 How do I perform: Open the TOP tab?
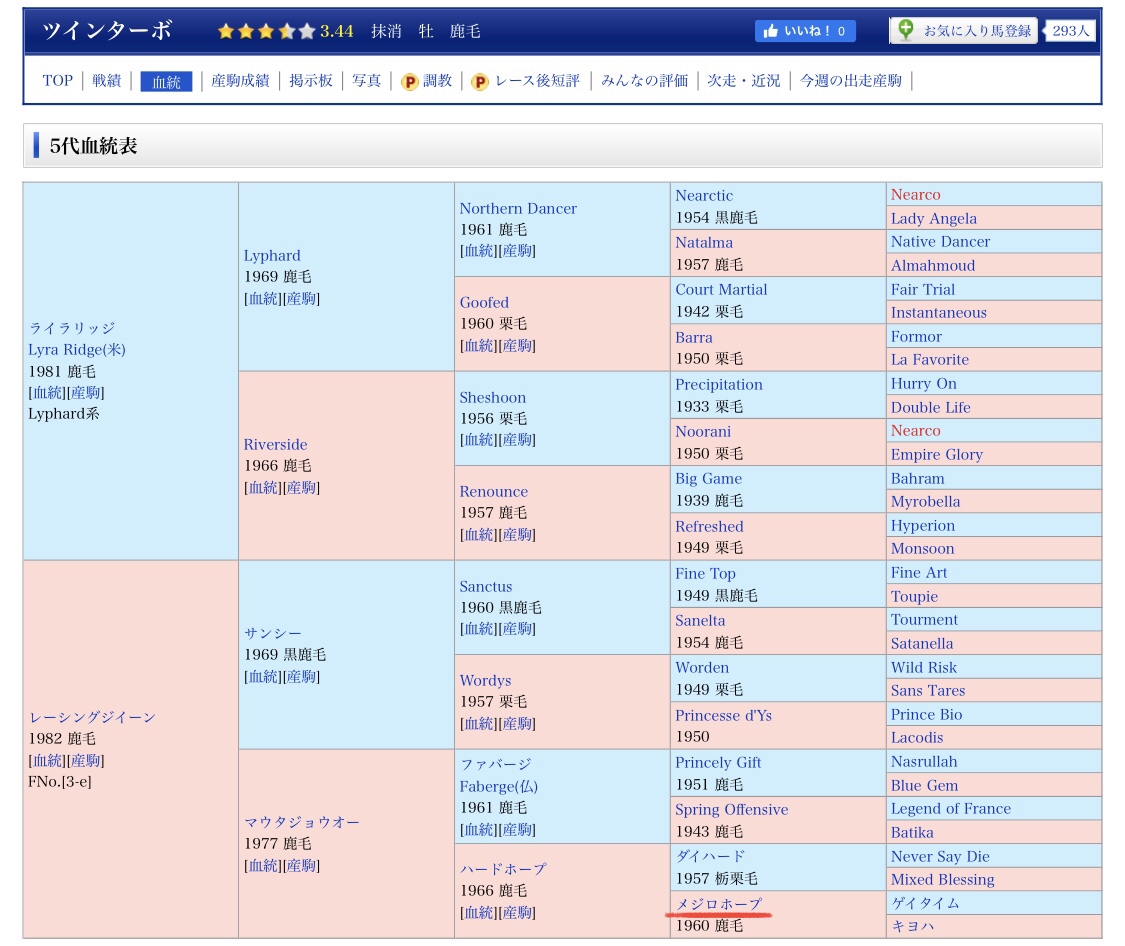tap(57, 80)
